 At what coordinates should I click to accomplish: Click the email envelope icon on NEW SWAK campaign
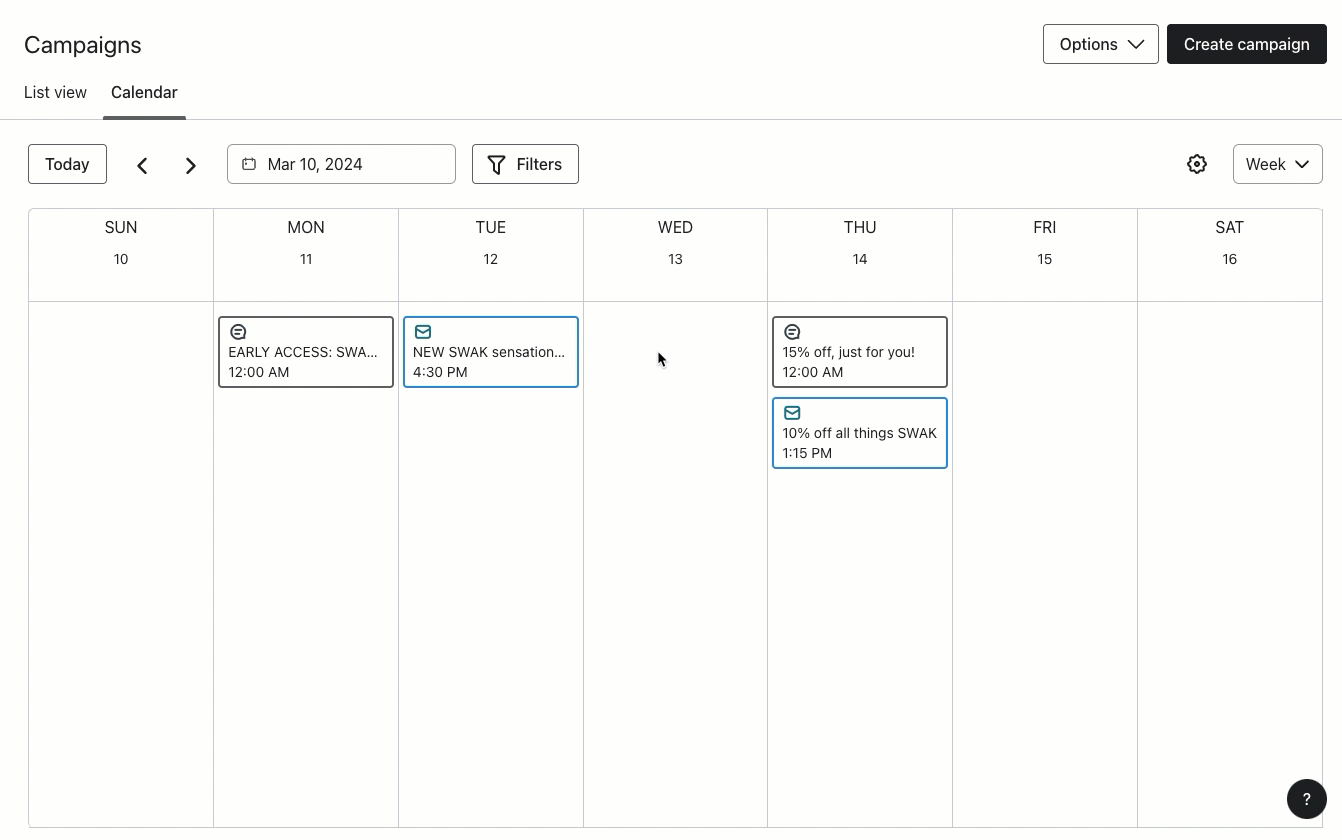tap(423, 331)
